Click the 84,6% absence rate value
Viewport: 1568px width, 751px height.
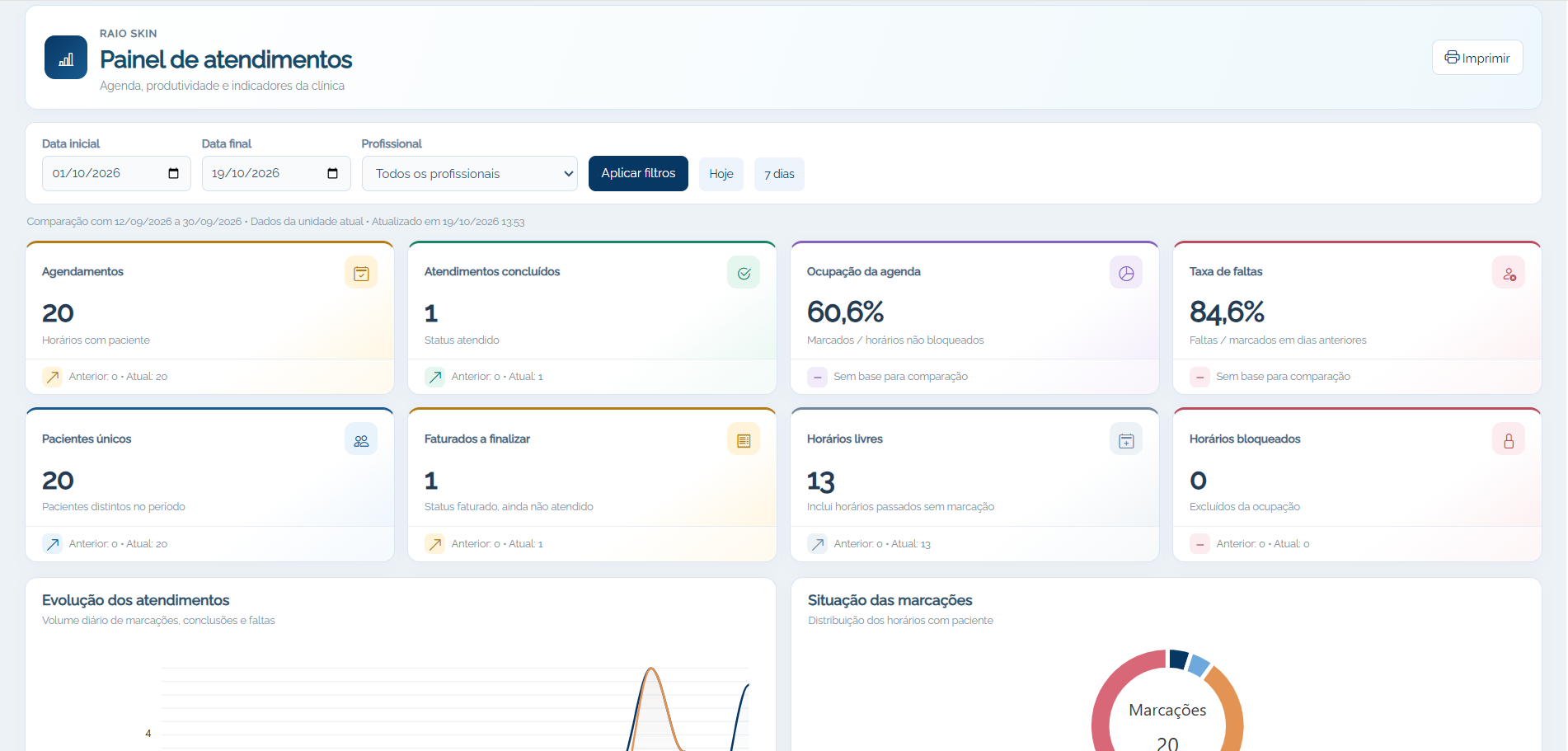1227,312
